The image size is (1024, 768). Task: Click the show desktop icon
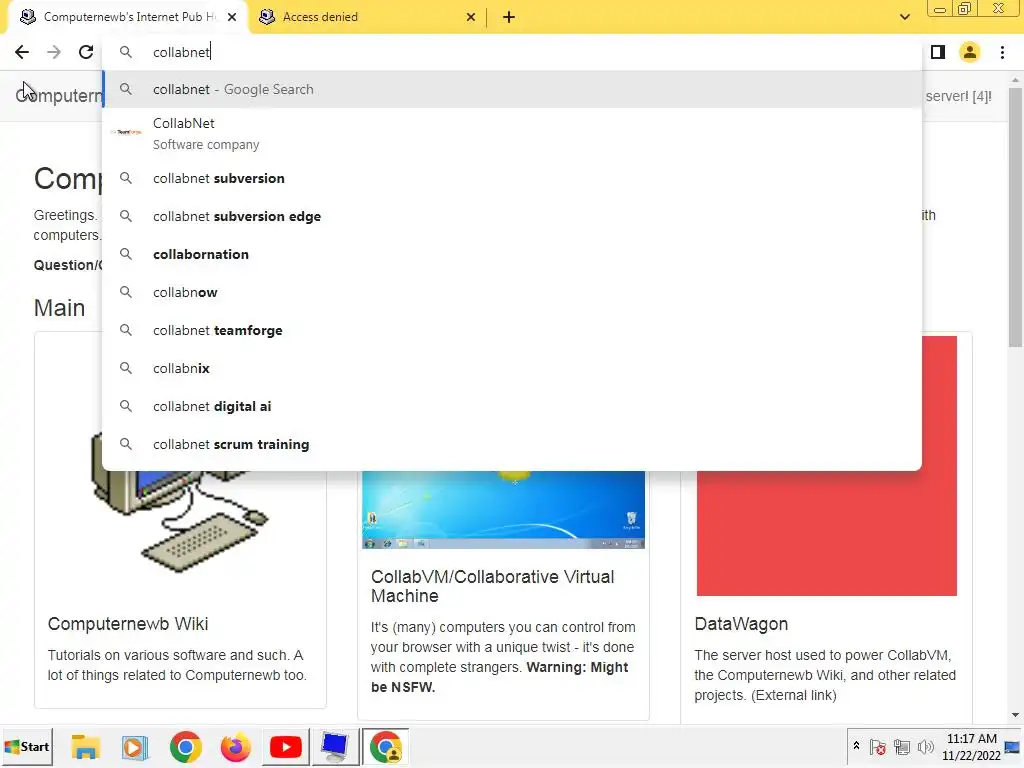(x=1013, y=747)
